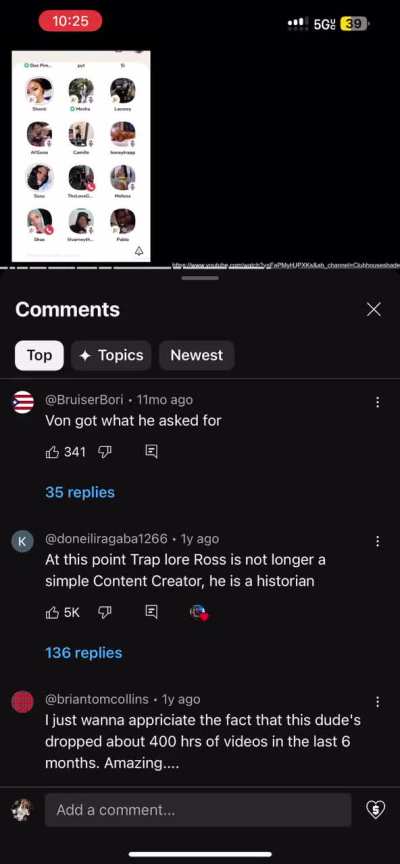Switch to the Newest comments filter
The width and height of the screenshot is (400, 864).
tap(197, 355)
